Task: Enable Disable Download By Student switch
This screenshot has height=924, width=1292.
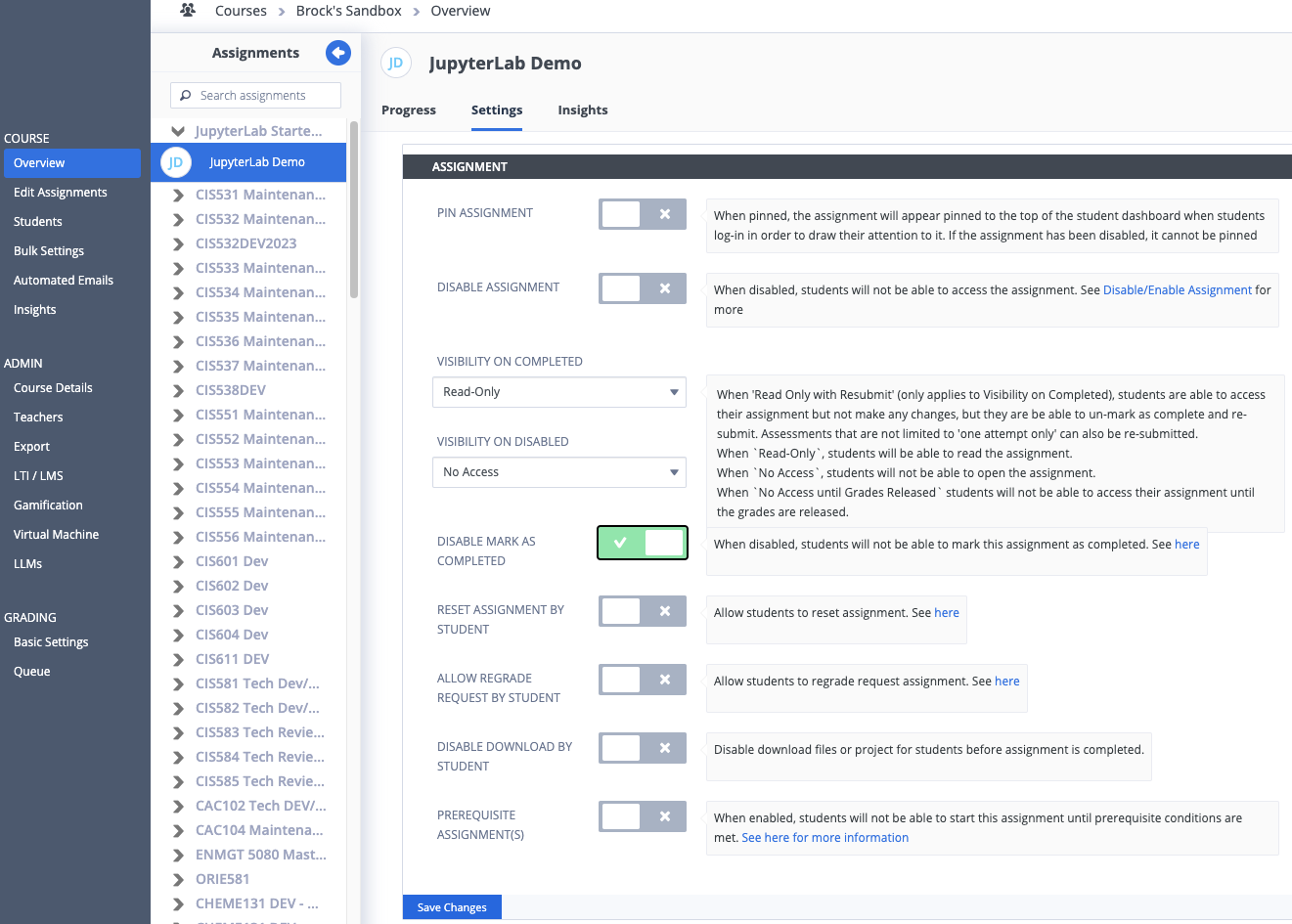Action: pyautogui.click(x=643, y=748)
